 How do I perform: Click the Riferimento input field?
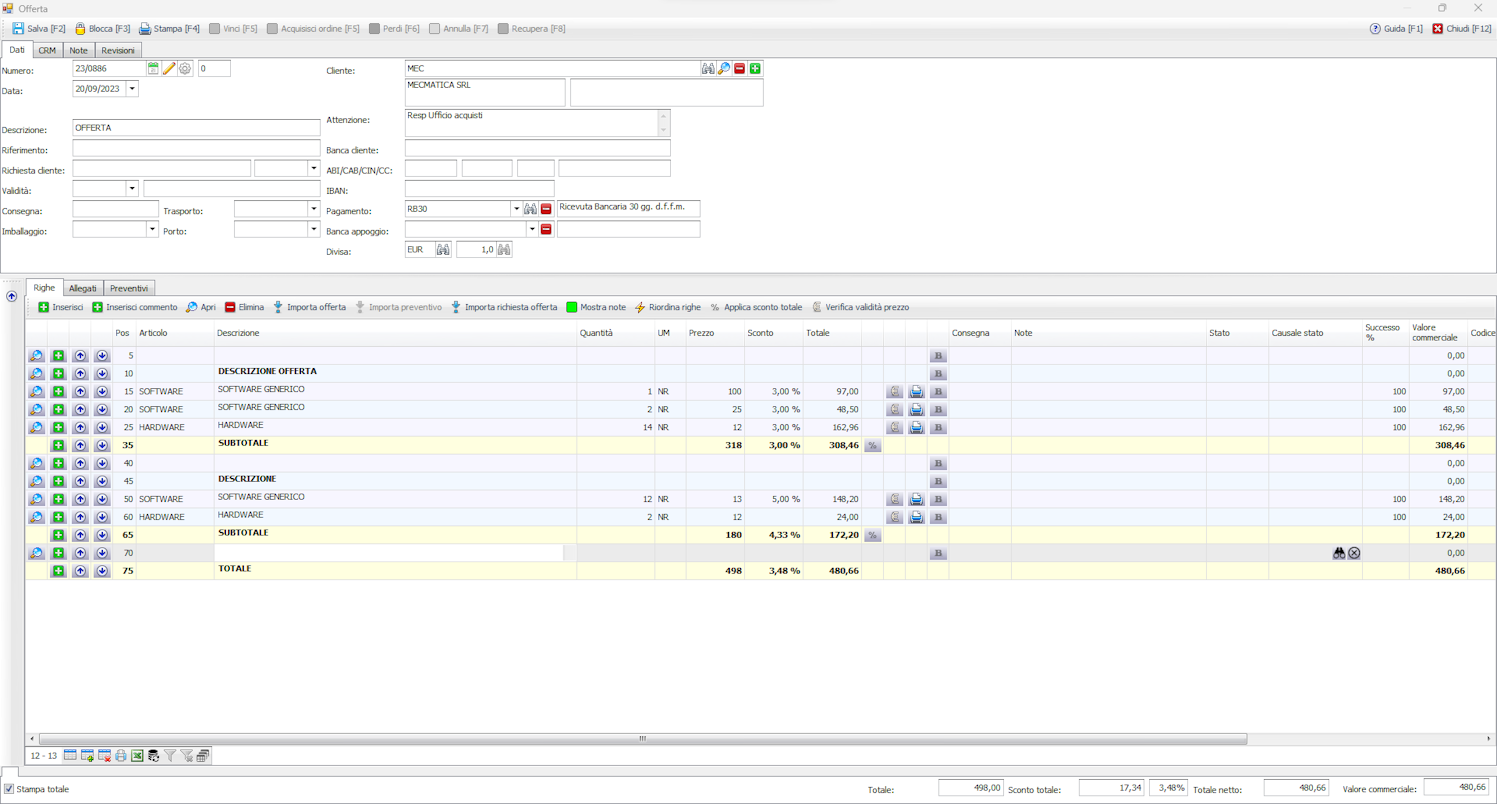click(196, 148)
